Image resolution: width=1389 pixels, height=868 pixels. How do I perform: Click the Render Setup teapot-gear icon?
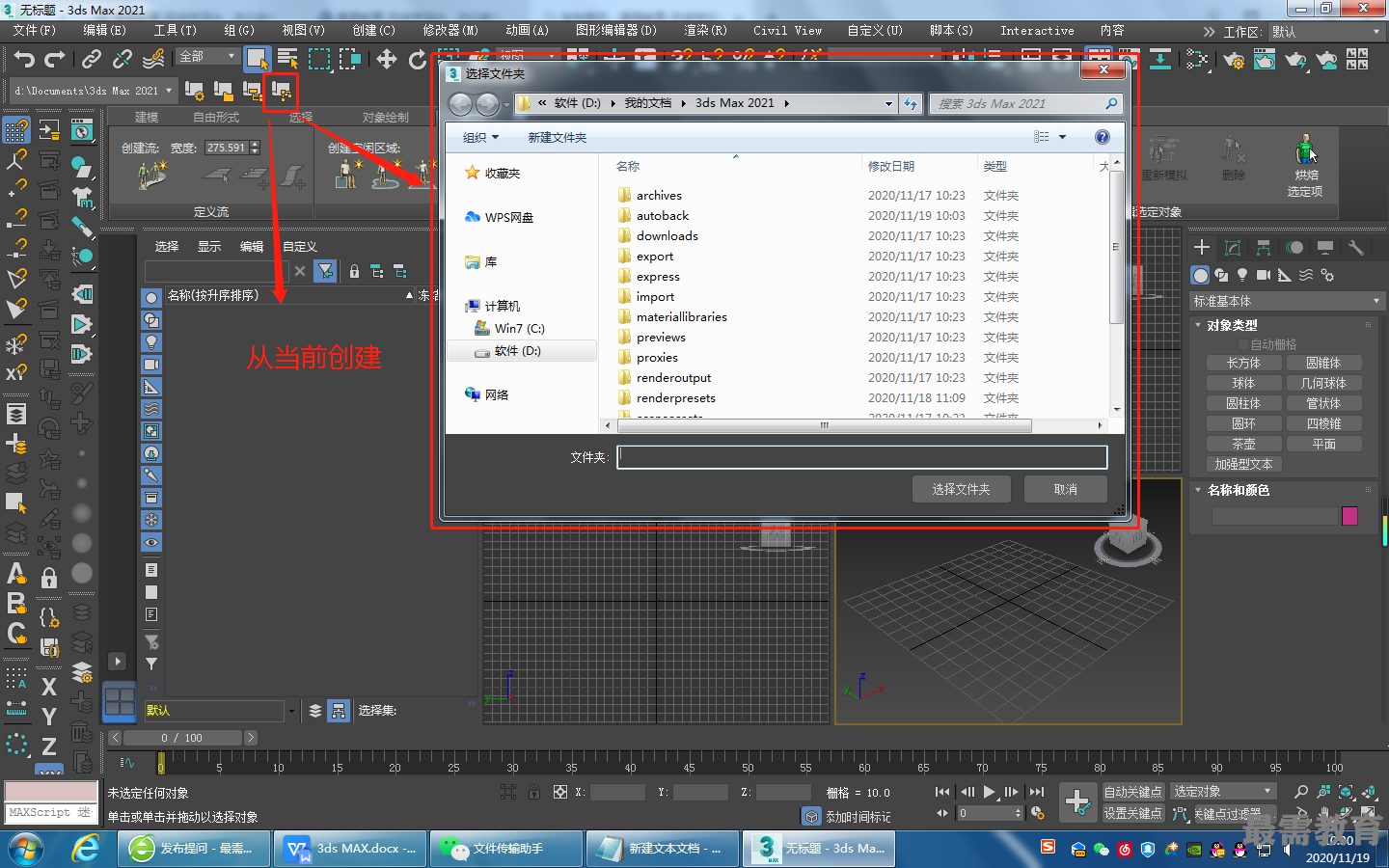coord(1234,60)
